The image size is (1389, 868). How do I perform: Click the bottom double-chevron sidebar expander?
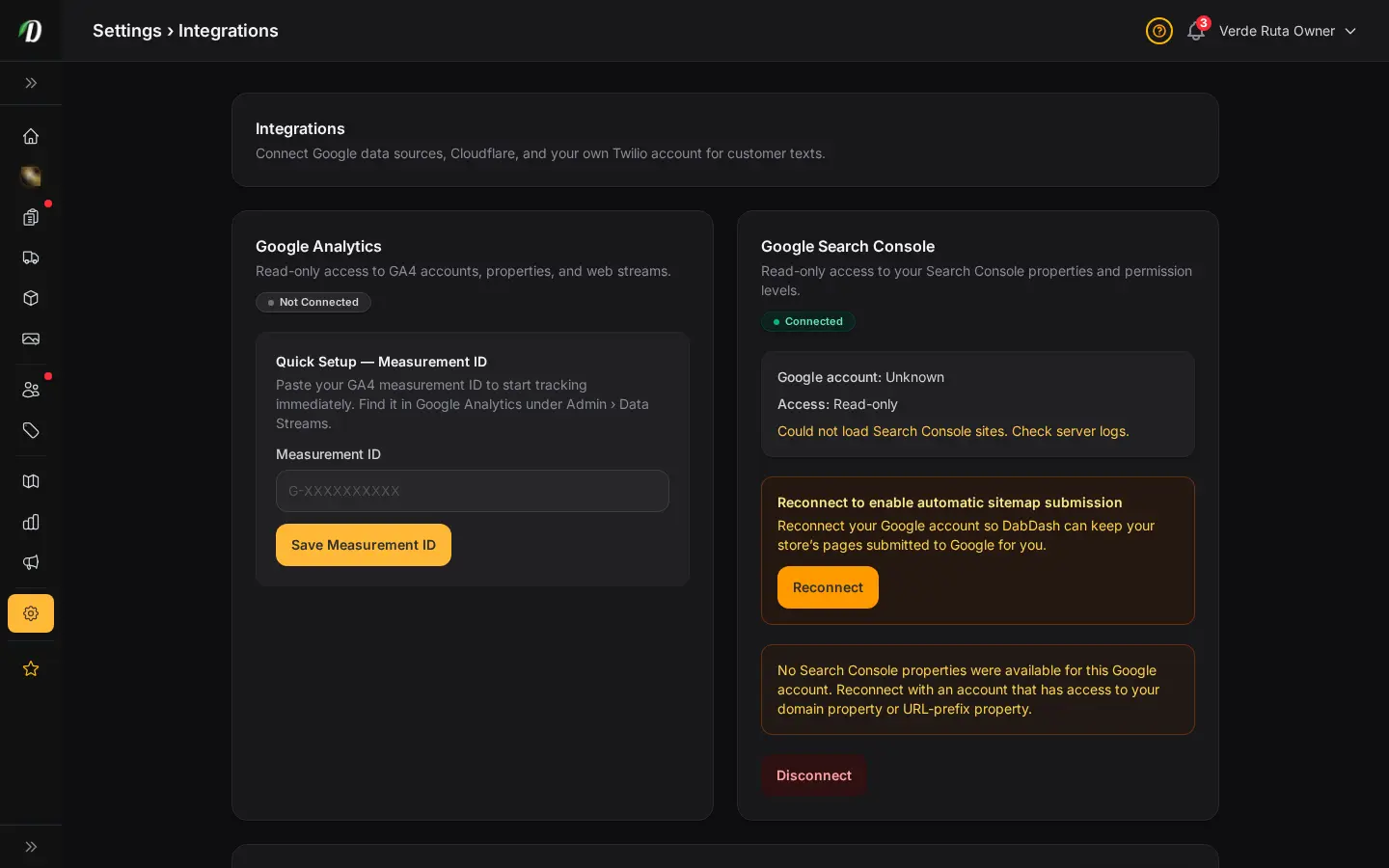pos(31,847)
